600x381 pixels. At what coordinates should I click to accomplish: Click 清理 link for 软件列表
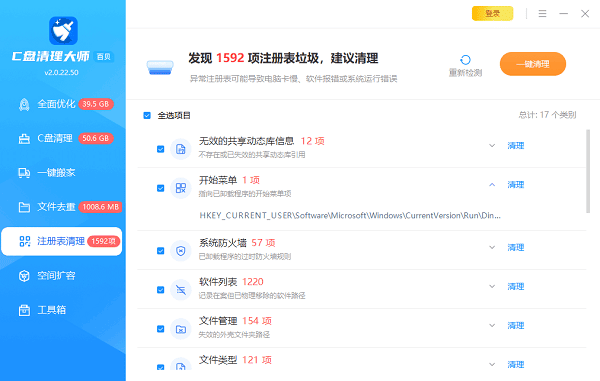pyautogui.click(x=516, y=287)
